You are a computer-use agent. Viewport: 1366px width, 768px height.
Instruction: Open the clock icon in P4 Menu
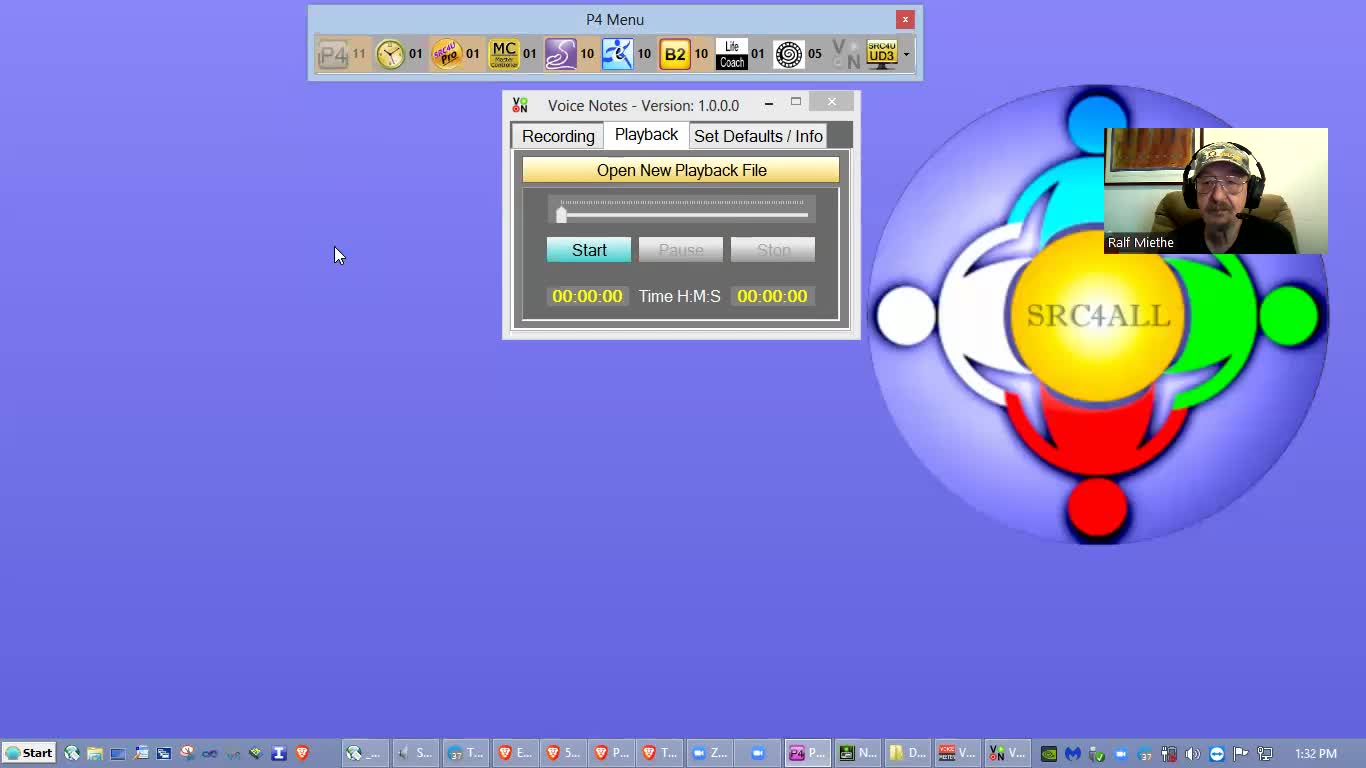click(390, 54)
